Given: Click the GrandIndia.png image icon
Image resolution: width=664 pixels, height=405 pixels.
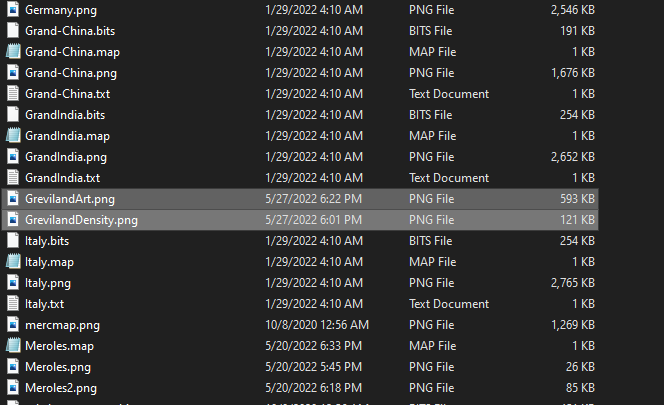Looking at the screenshot, I should coord(13,156).
